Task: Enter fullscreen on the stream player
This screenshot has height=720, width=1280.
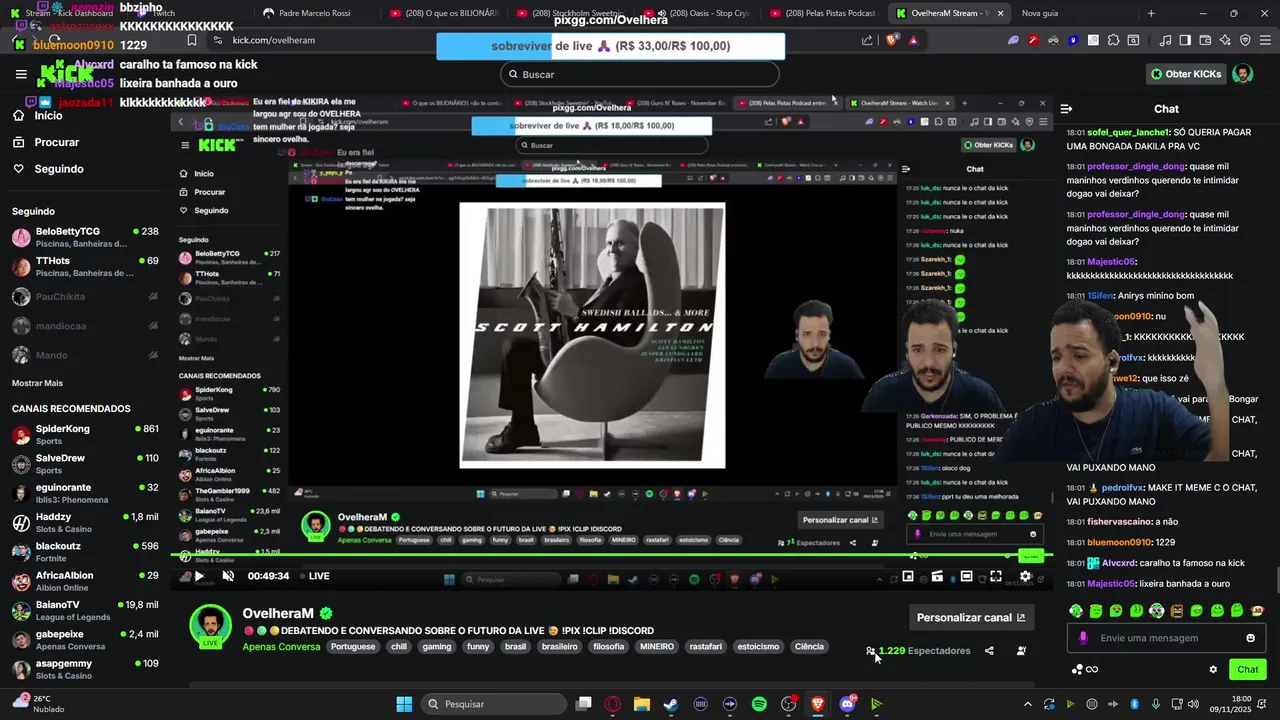Action: 996,577
